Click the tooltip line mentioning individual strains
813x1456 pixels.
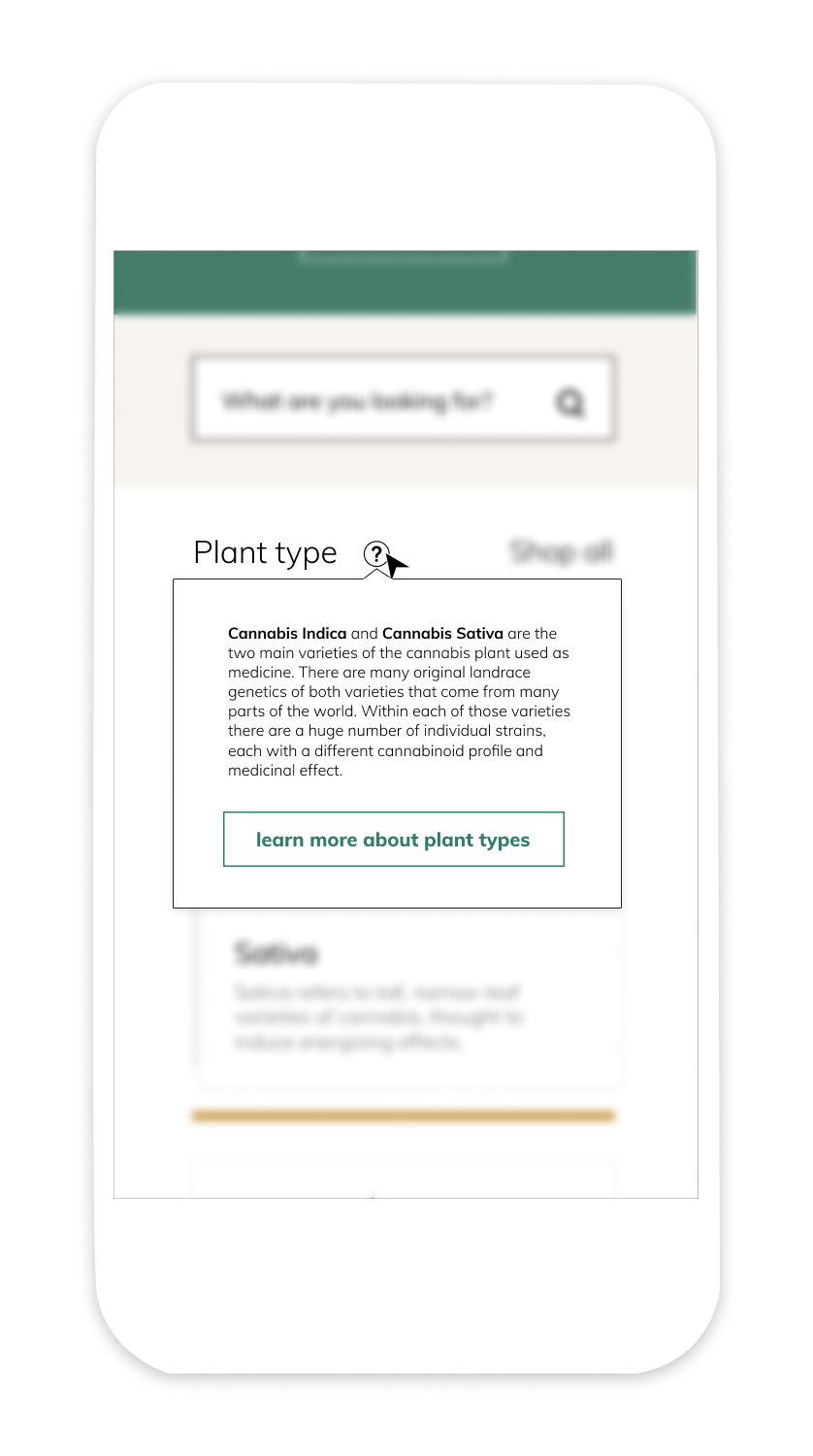388,731
